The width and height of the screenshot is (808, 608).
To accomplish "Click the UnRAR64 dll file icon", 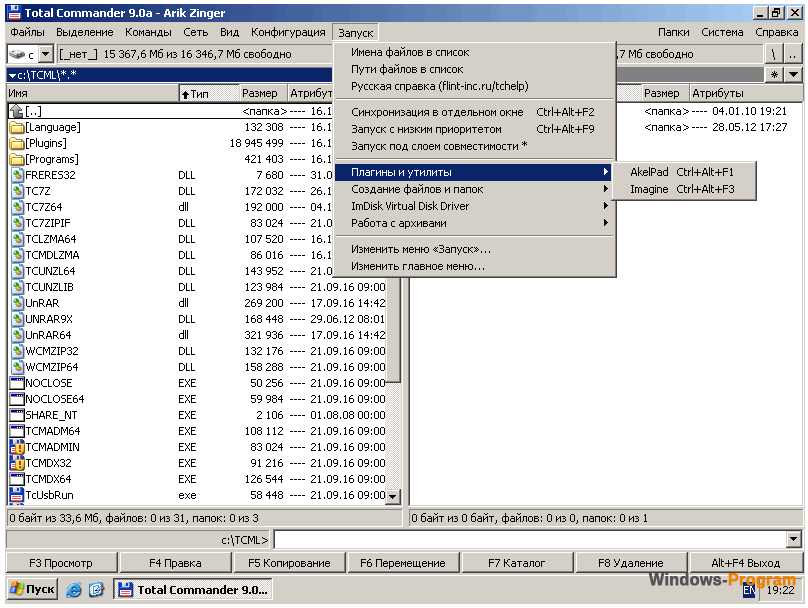I will 18,335.
